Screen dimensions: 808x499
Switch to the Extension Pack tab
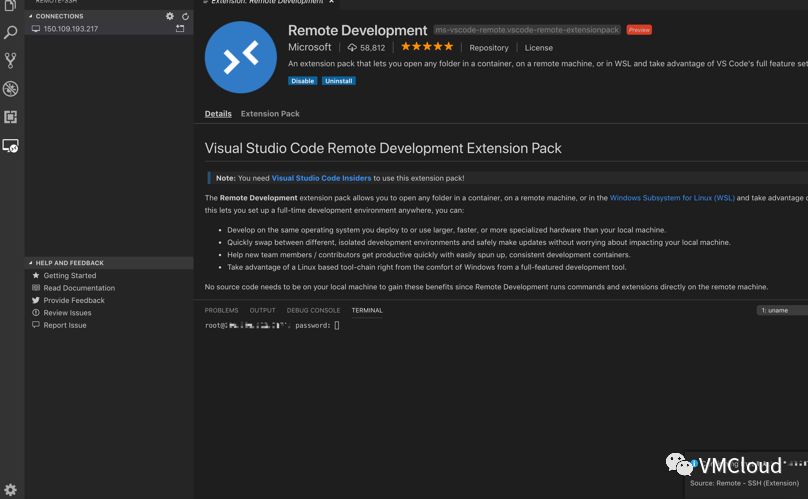point(270,114)
